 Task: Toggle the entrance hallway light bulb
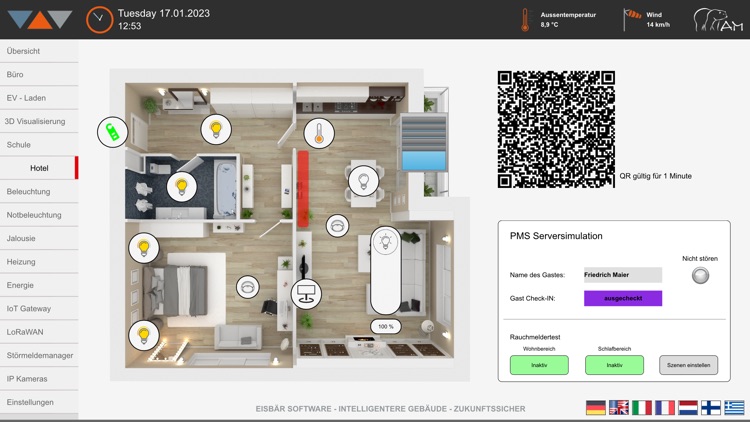pos(216,129)
